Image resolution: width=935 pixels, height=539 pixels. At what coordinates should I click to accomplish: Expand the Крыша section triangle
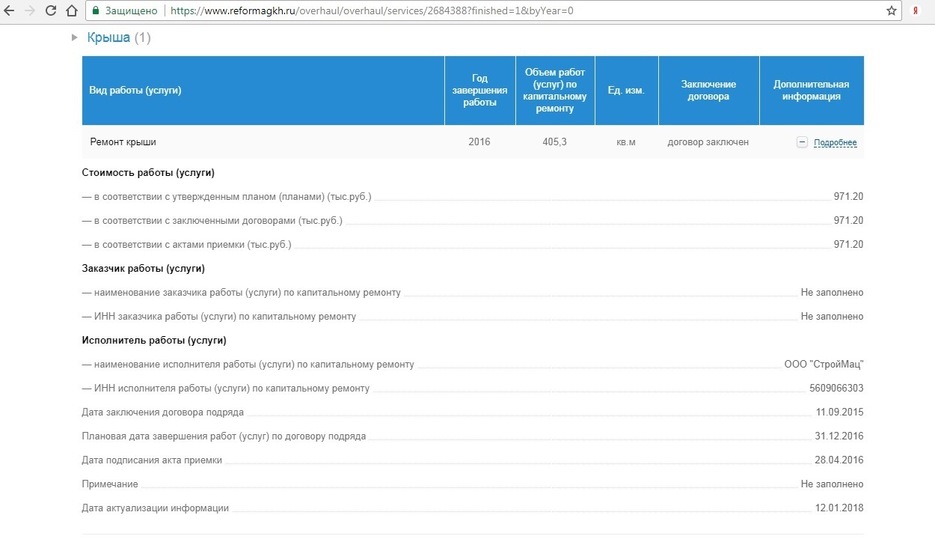click(75, 38)
